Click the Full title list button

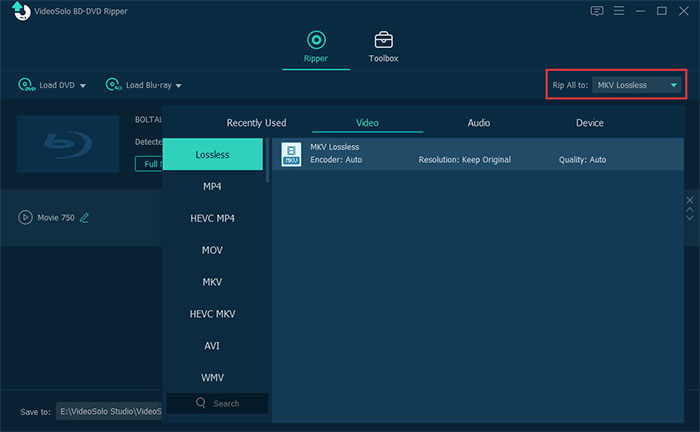coord(149,164)
